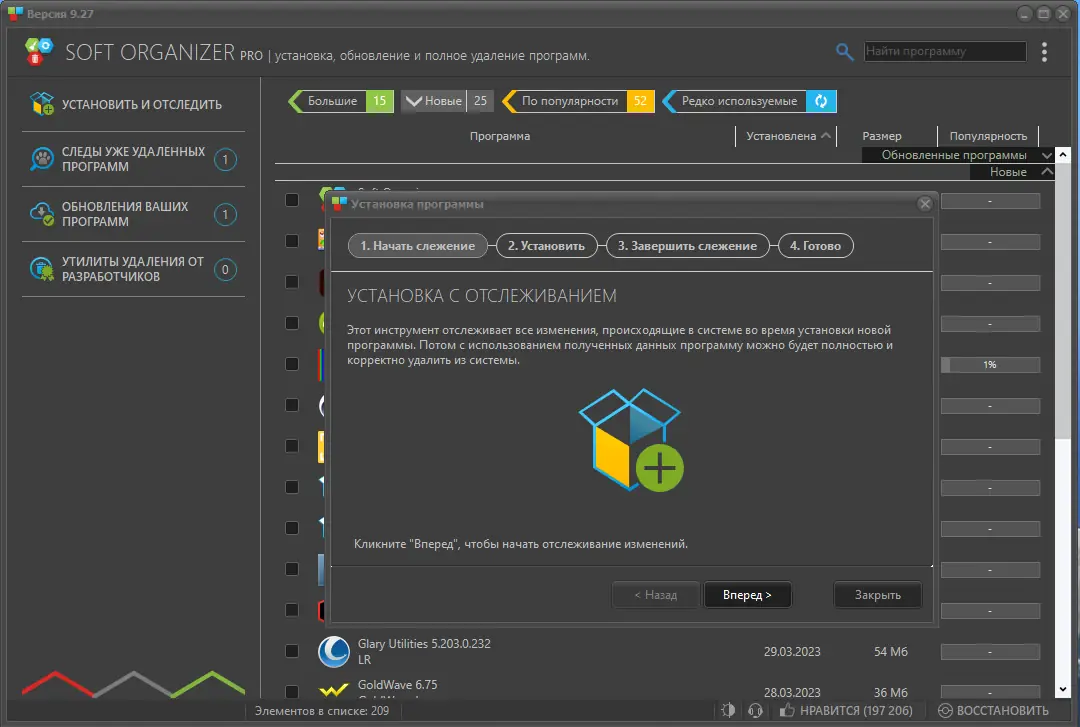This screenshot has width=1080, height=727.
Task: Click the 54 Мб size value
Action: [891, 652]
